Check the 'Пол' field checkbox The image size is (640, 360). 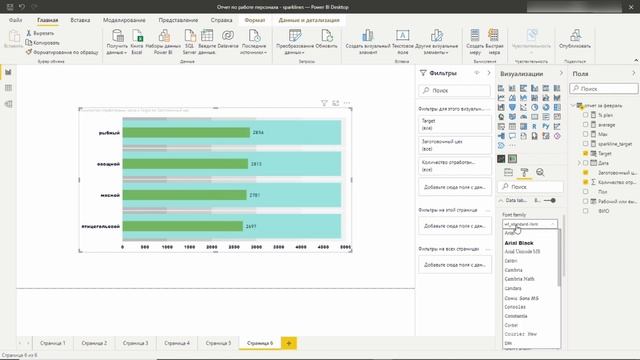click(585, 191)
